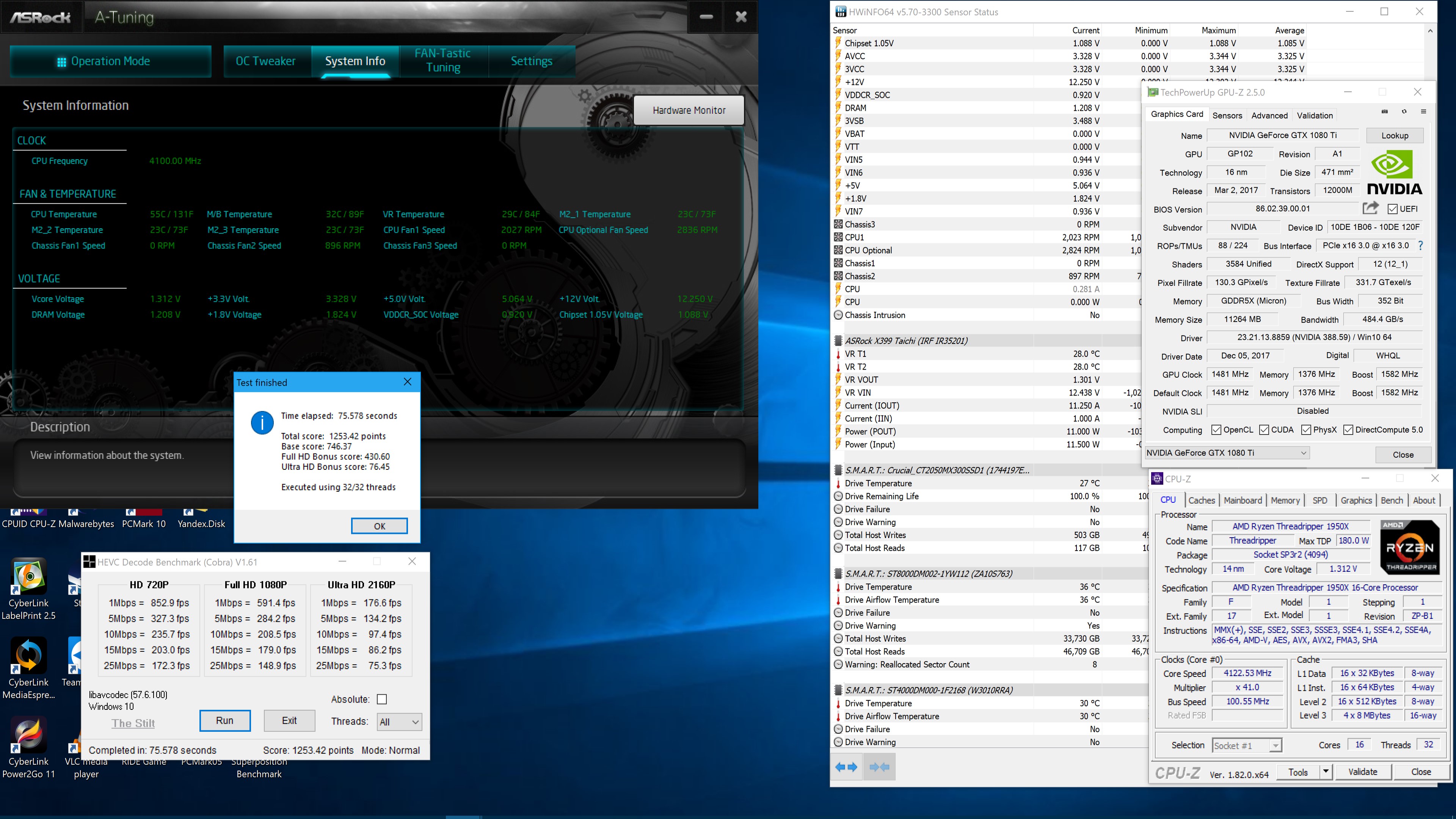Click the NVIDIA logo in GPU-Z
Viewport: 1456px width, 819px height.
[1394, 173]
